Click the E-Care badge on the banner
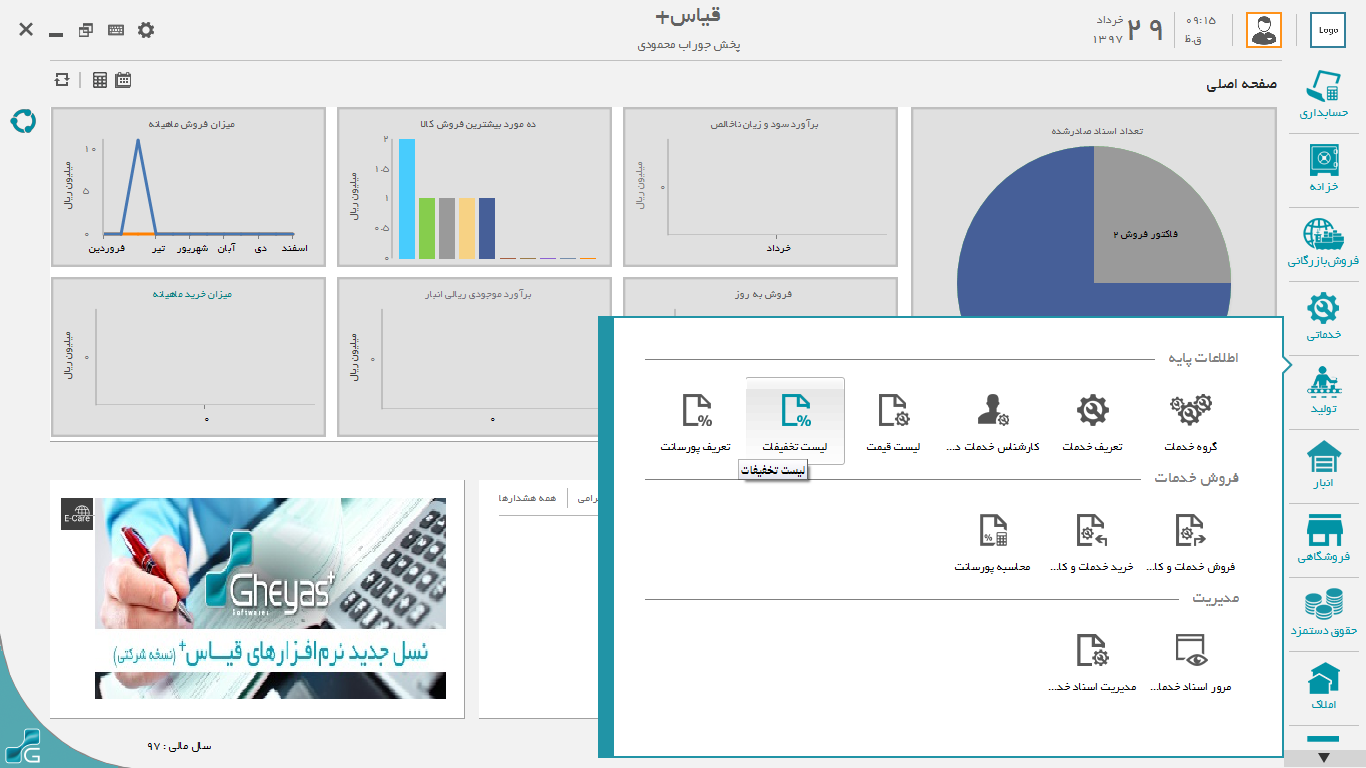Screen dimensions: 1366x768 (x=77, y=514)
